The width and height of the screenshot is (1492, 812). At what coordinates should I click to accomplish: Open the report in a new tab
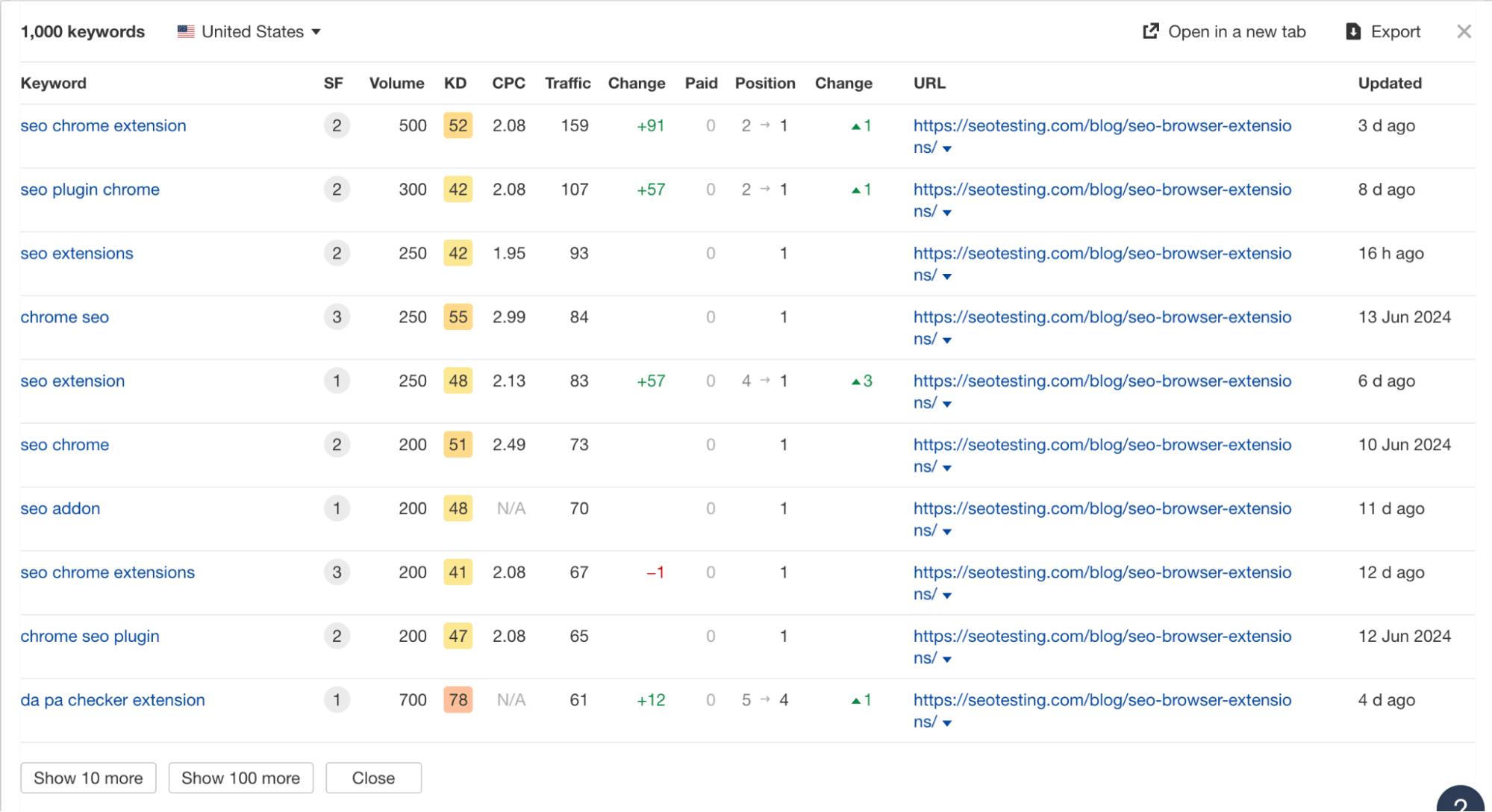1223,31
